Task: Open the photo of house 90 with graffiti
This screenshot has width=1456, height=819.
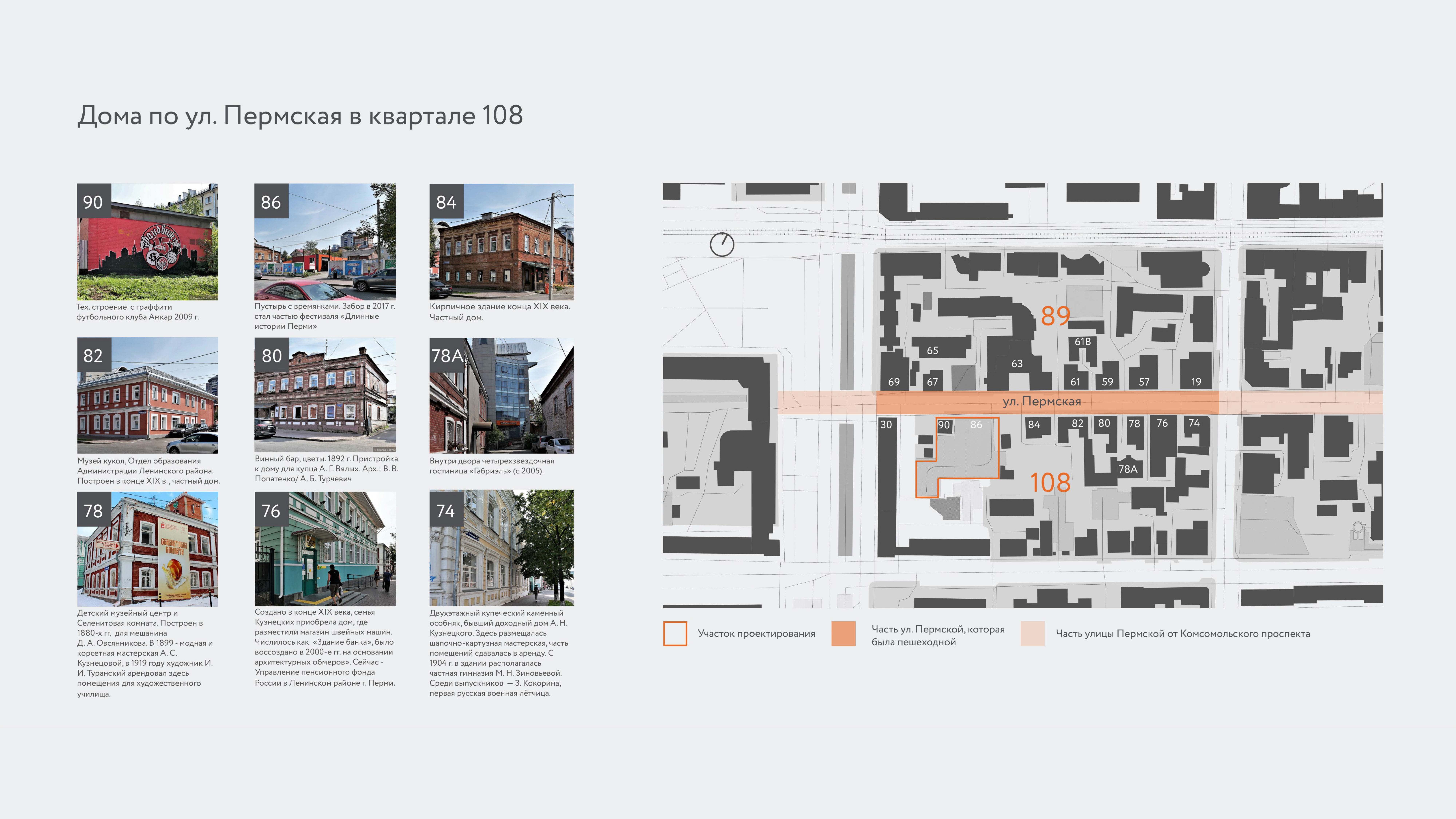Action: pos(148,242)
